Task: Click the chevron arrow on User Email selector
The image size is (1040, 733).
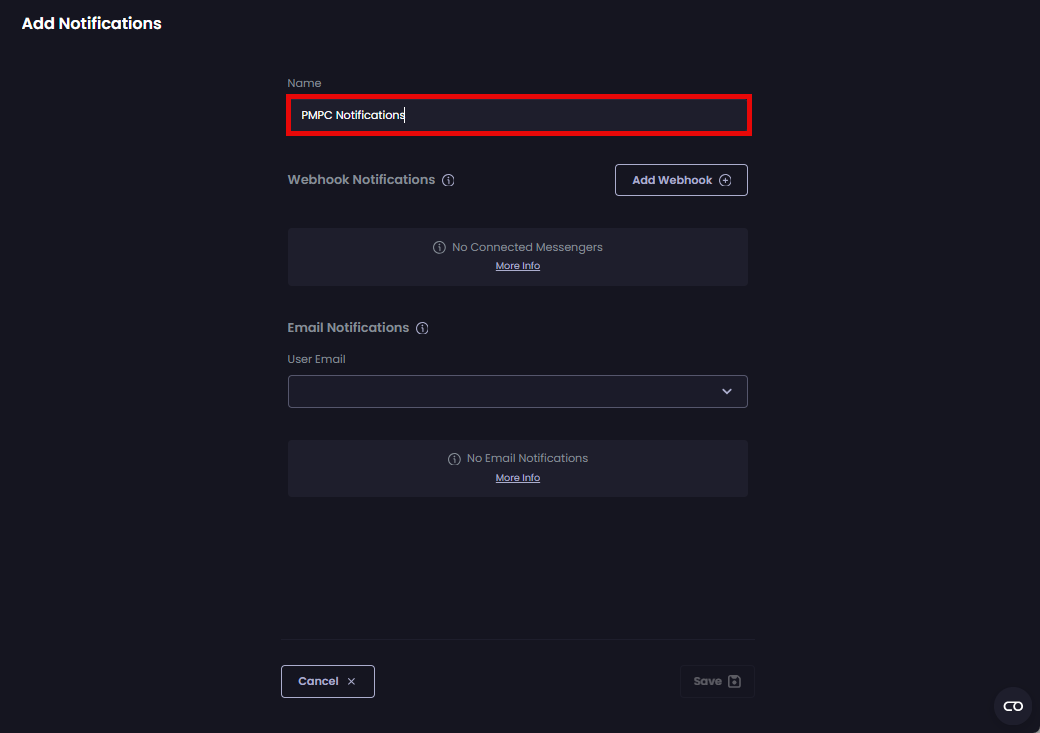Action: [x=727, y=391]
